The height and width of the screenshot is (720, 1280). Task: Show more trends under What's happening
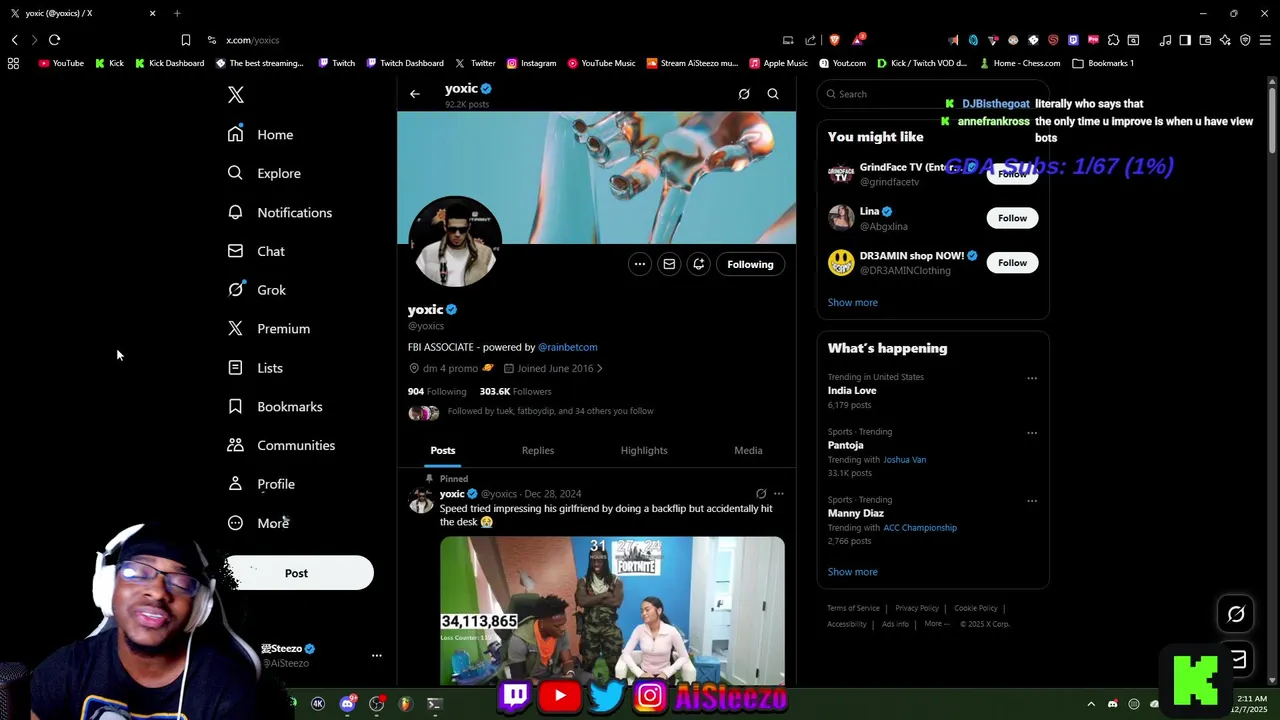[x=853, y=572]
